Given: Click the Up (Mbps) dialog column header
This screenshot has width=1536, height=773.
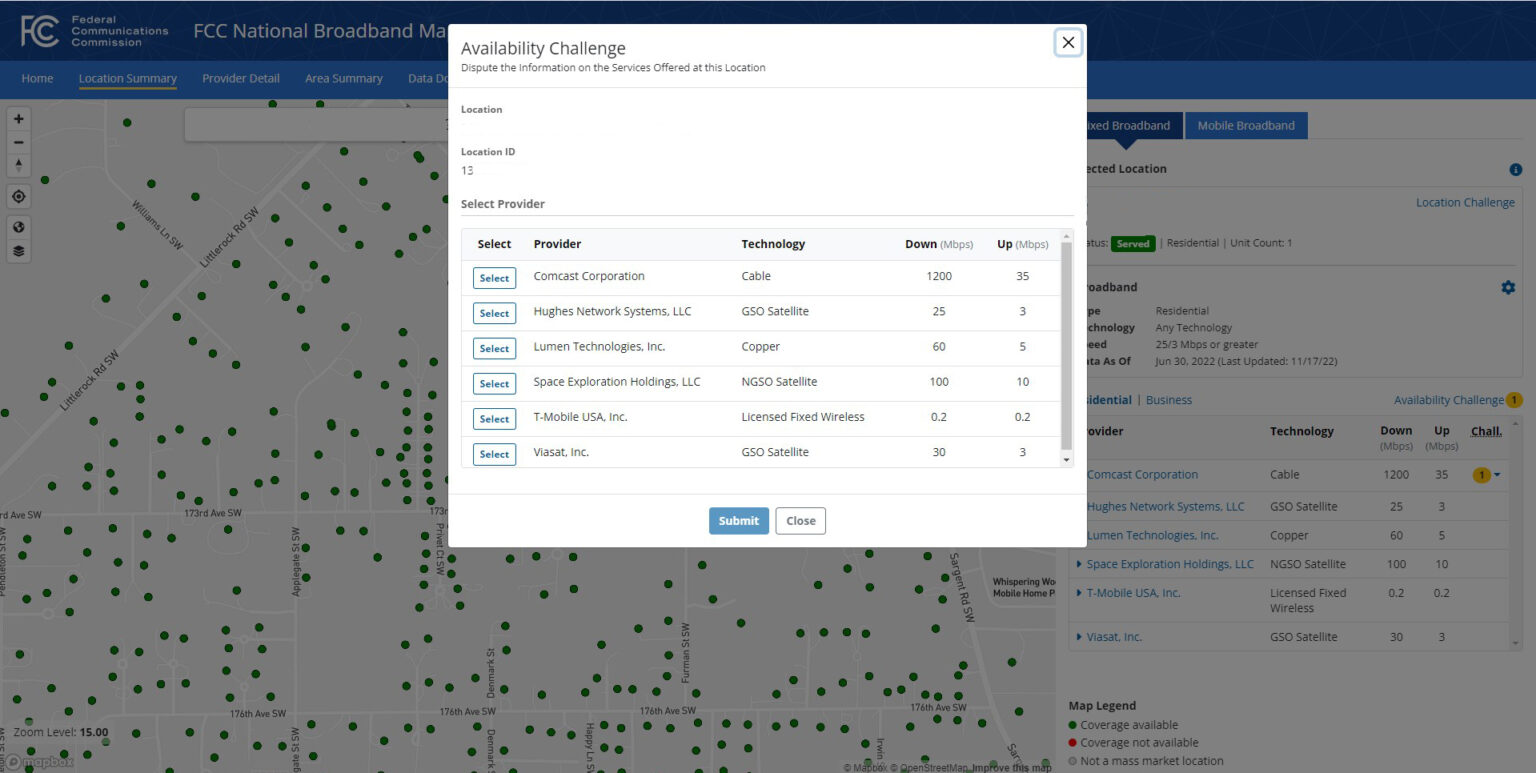Looking at the screenshot, I should click(x=1022, y=244).
